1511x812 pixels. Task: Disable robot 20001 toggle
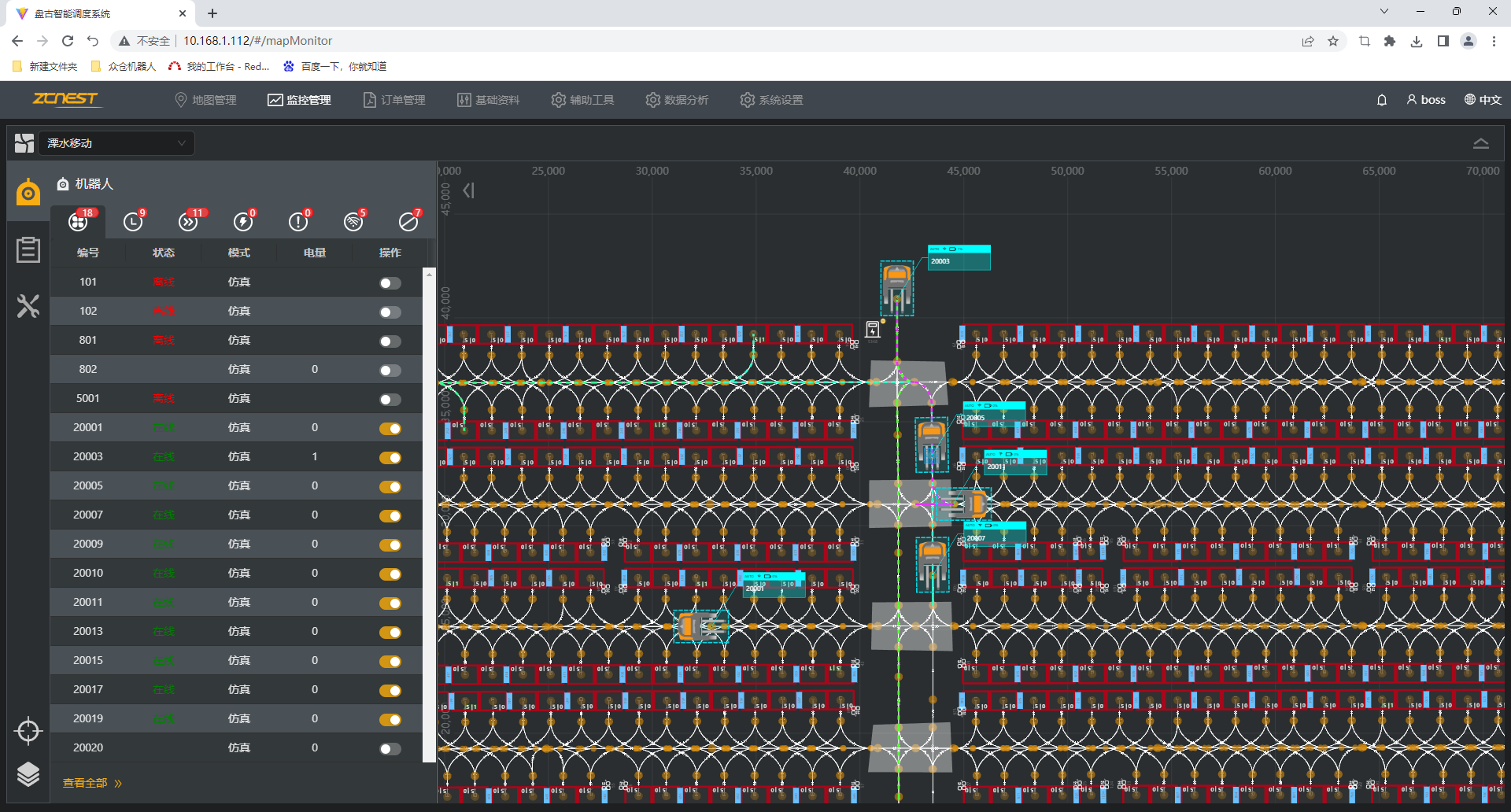(390, 429)
